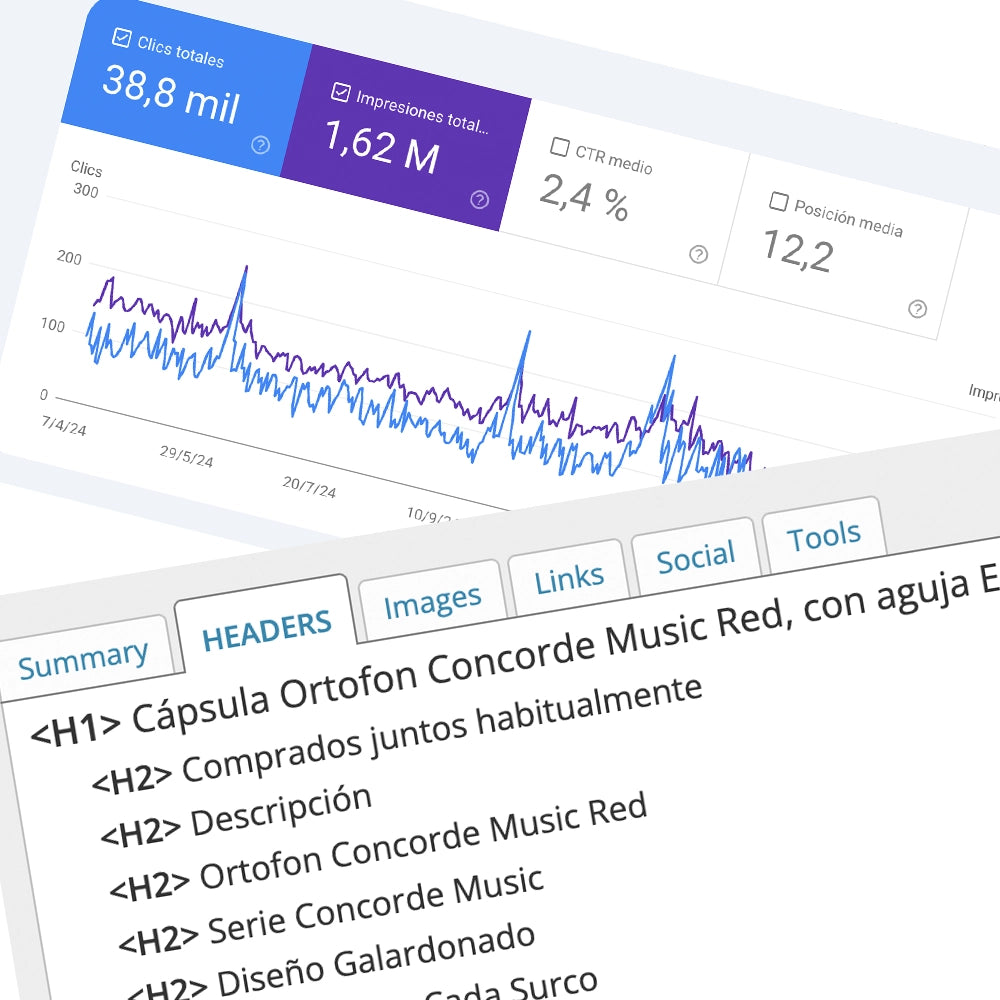This screenshot has height=1000, width=1000.
Task: Go to the Links tab
Action: coord(568,579)
